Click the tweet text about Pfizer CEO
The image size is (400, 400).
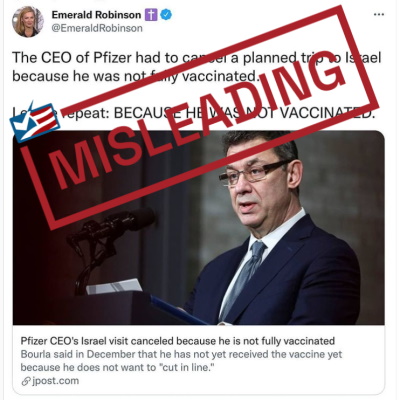click(197, 67)
